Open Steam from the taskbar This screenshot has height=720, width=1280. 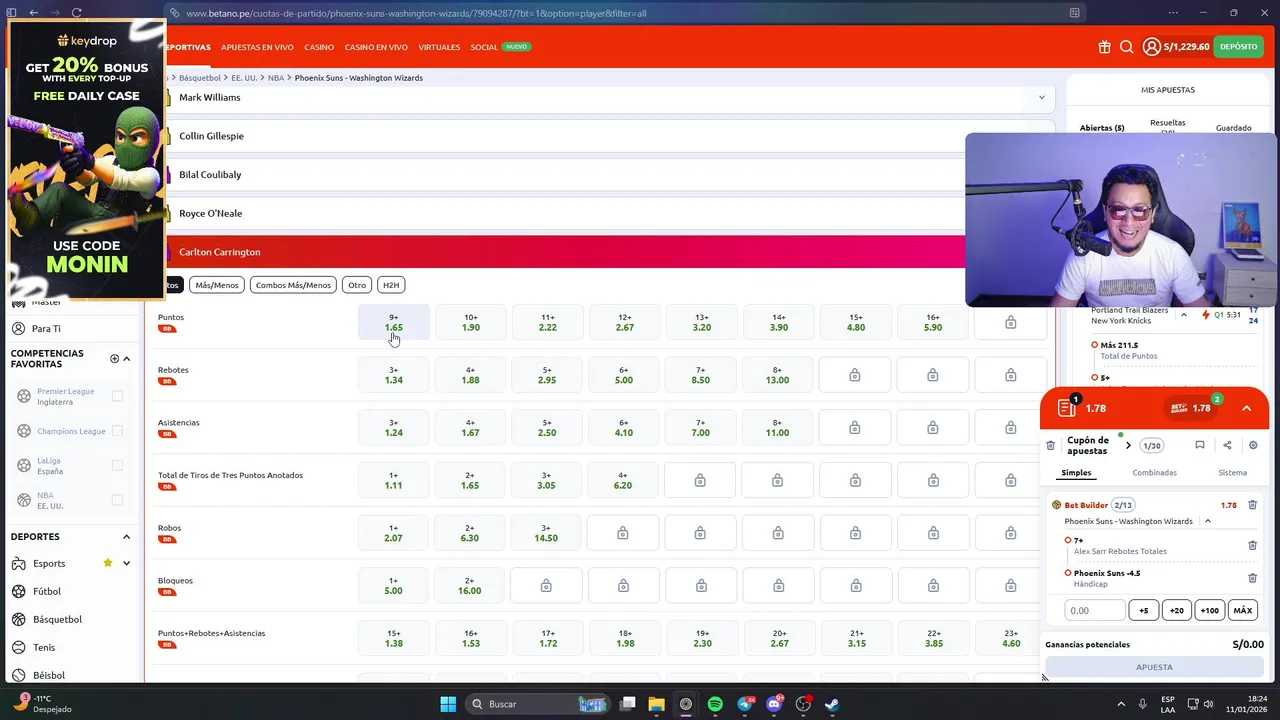832,704
